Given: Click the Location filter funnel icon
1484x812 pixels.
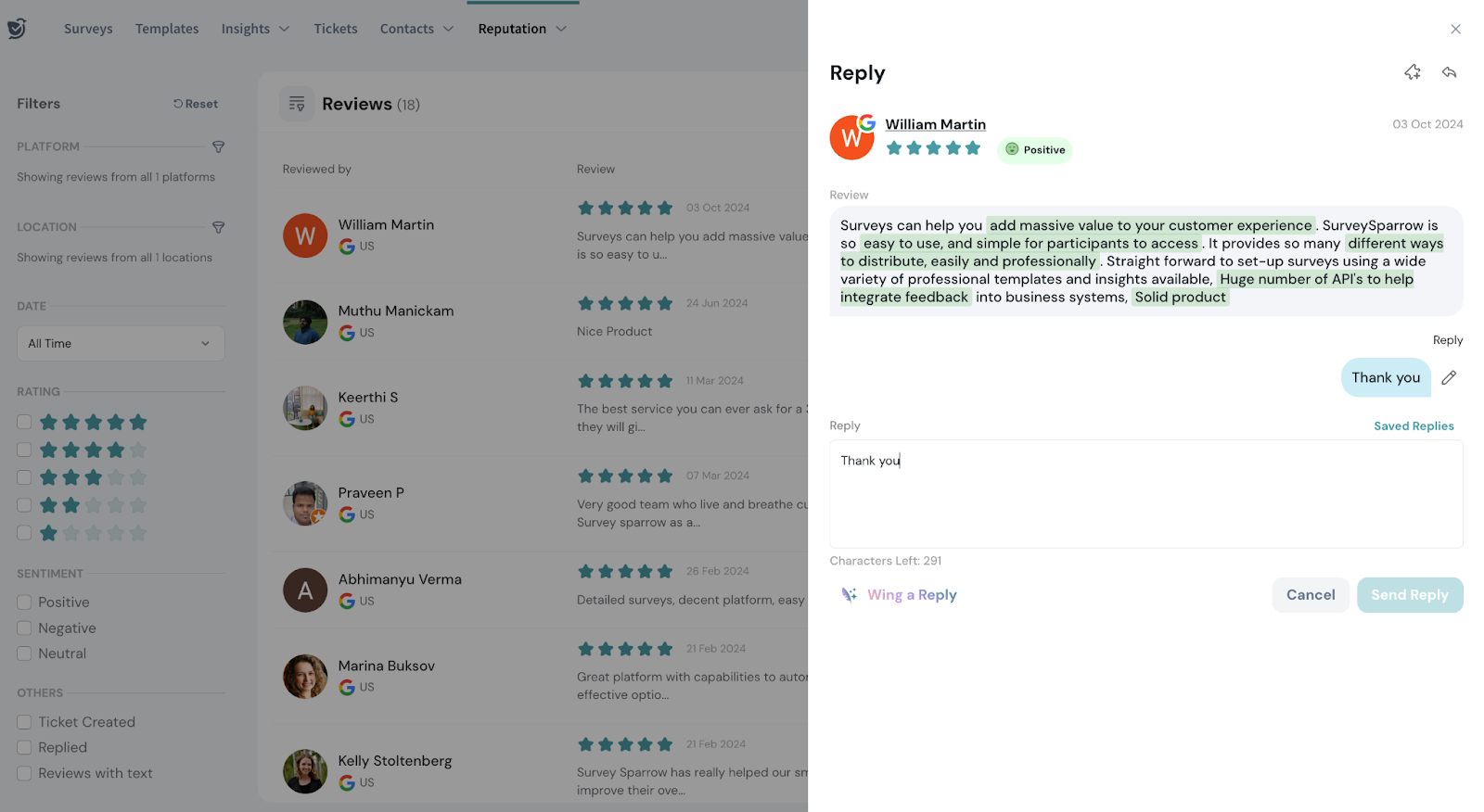Looking at the screenshot, I should coord(219,227).
